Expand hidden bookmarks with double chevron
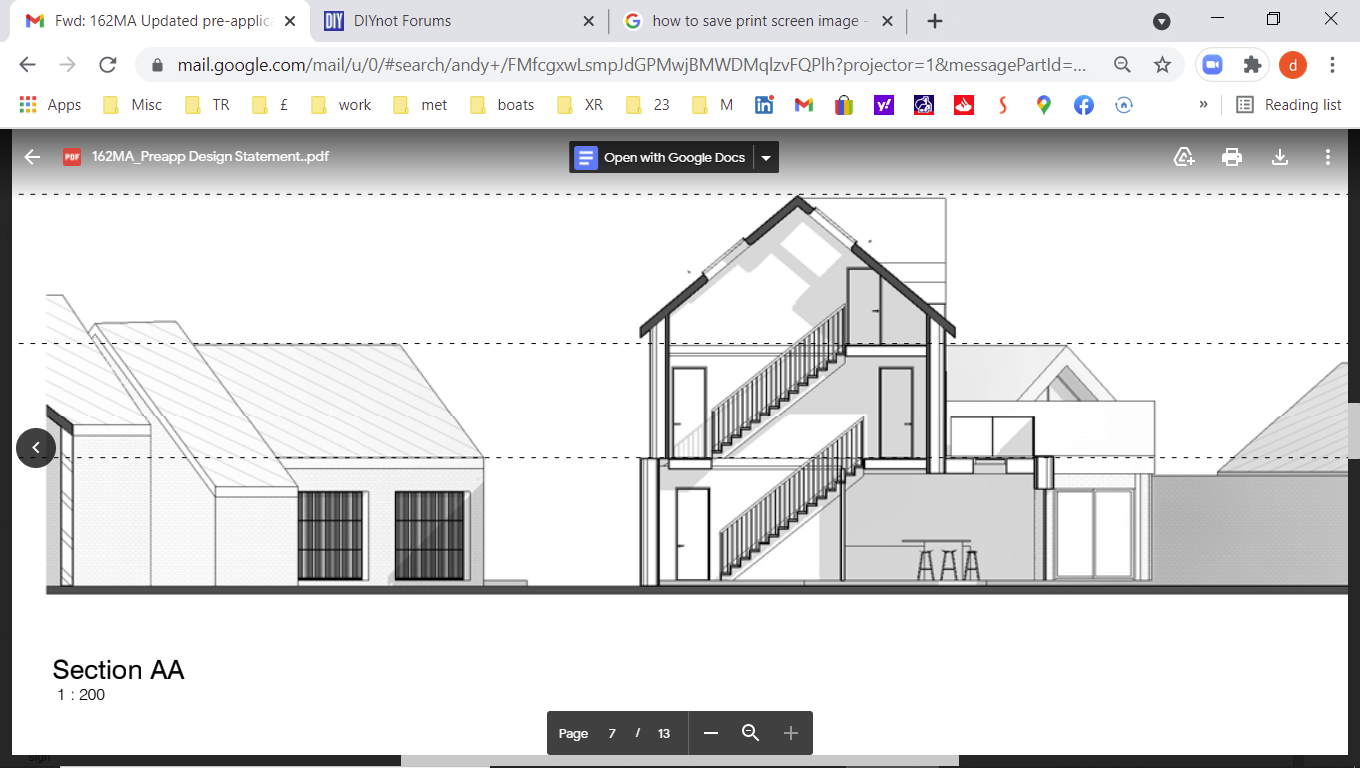The width and height of the screenshot is (1360, 768). click(x=1203, y=104)
